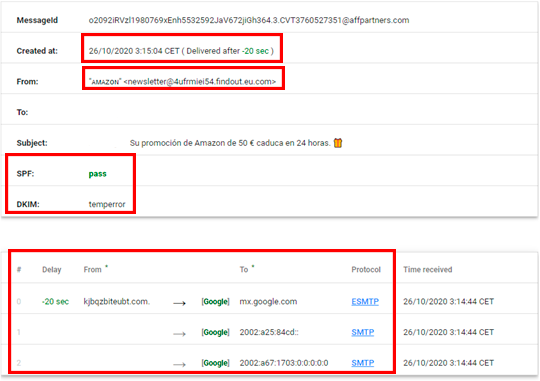540x381 pixels.
Task: Click the SPF: label
Action: pos(25,174)
